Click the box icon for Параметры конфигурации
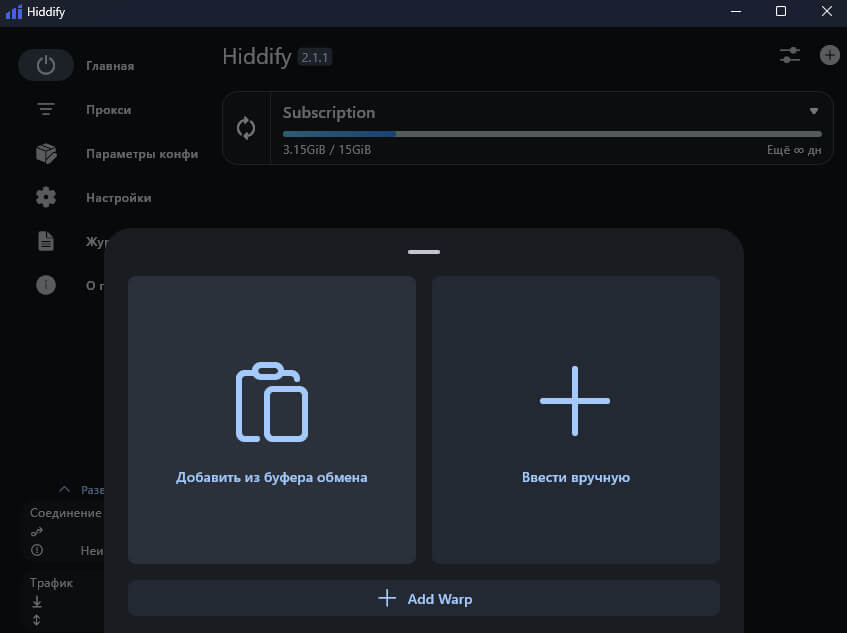The height and width of the screenshot is (633, 847). (x=46, y=154)
